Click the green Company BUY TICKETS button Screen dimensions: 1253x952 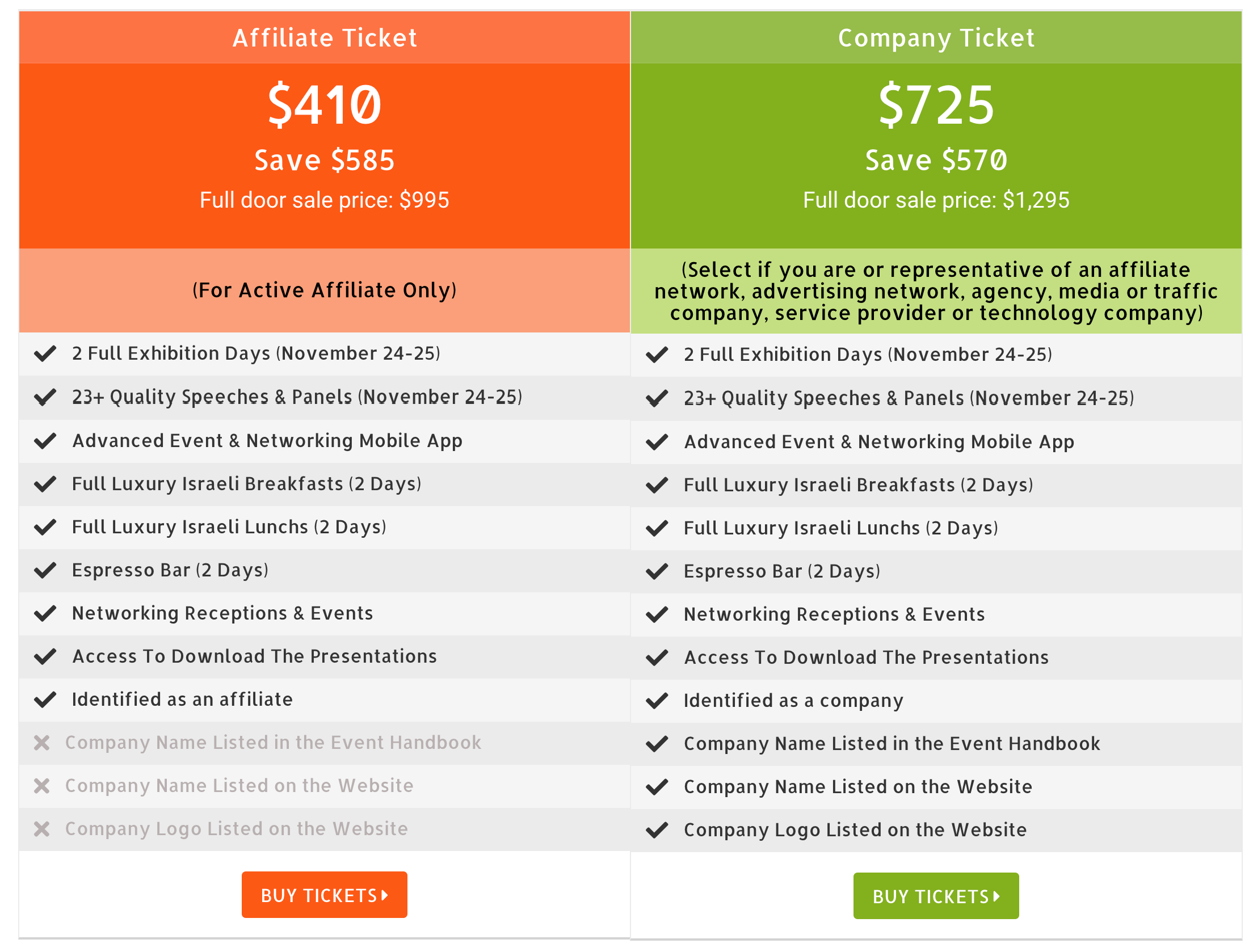point(936,896)
